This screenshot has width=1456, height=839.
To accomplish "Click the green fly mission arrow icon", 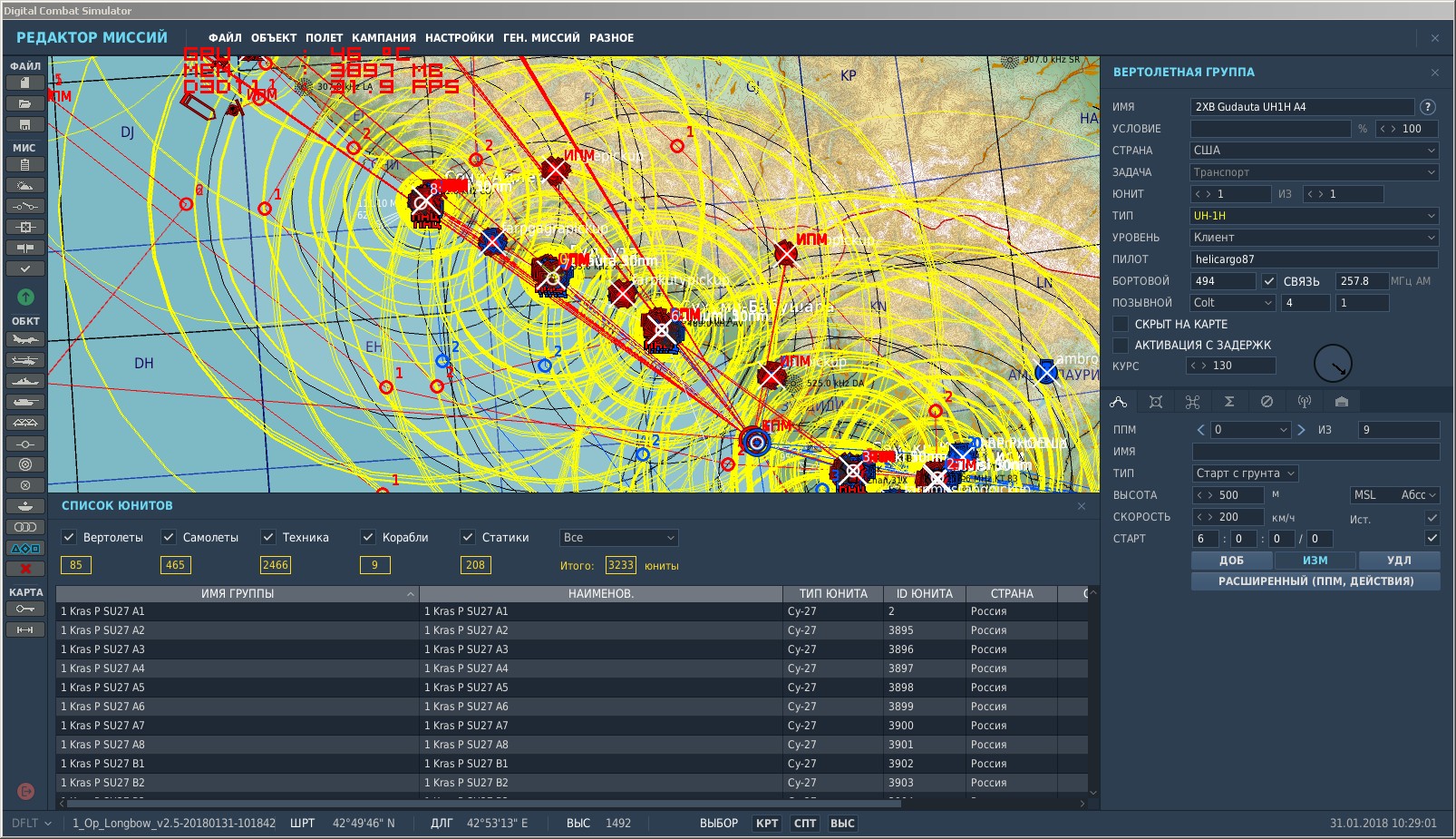I will [x=25, y=297].
